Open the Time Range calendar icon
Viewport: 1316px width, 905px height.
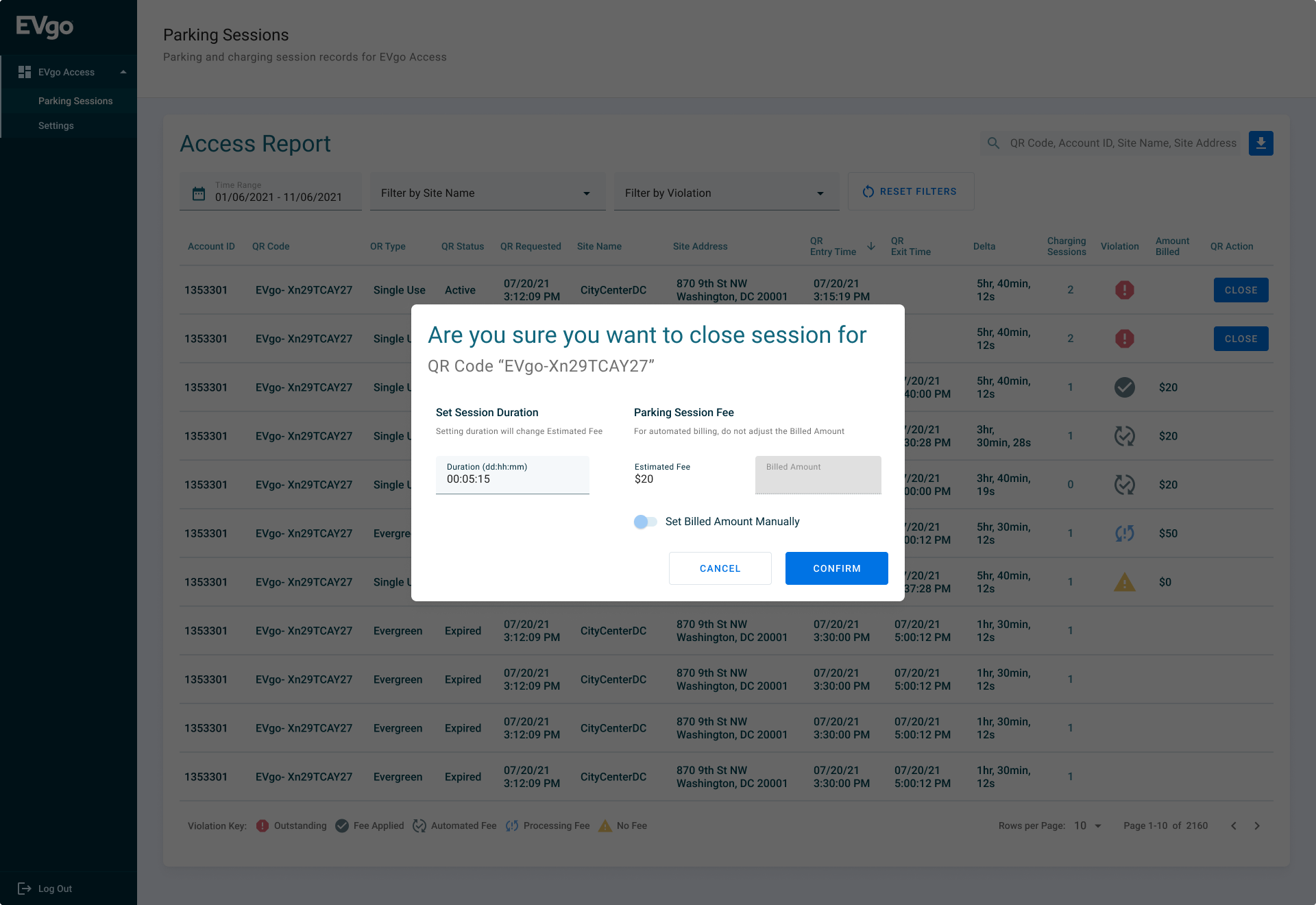(199, 193)
